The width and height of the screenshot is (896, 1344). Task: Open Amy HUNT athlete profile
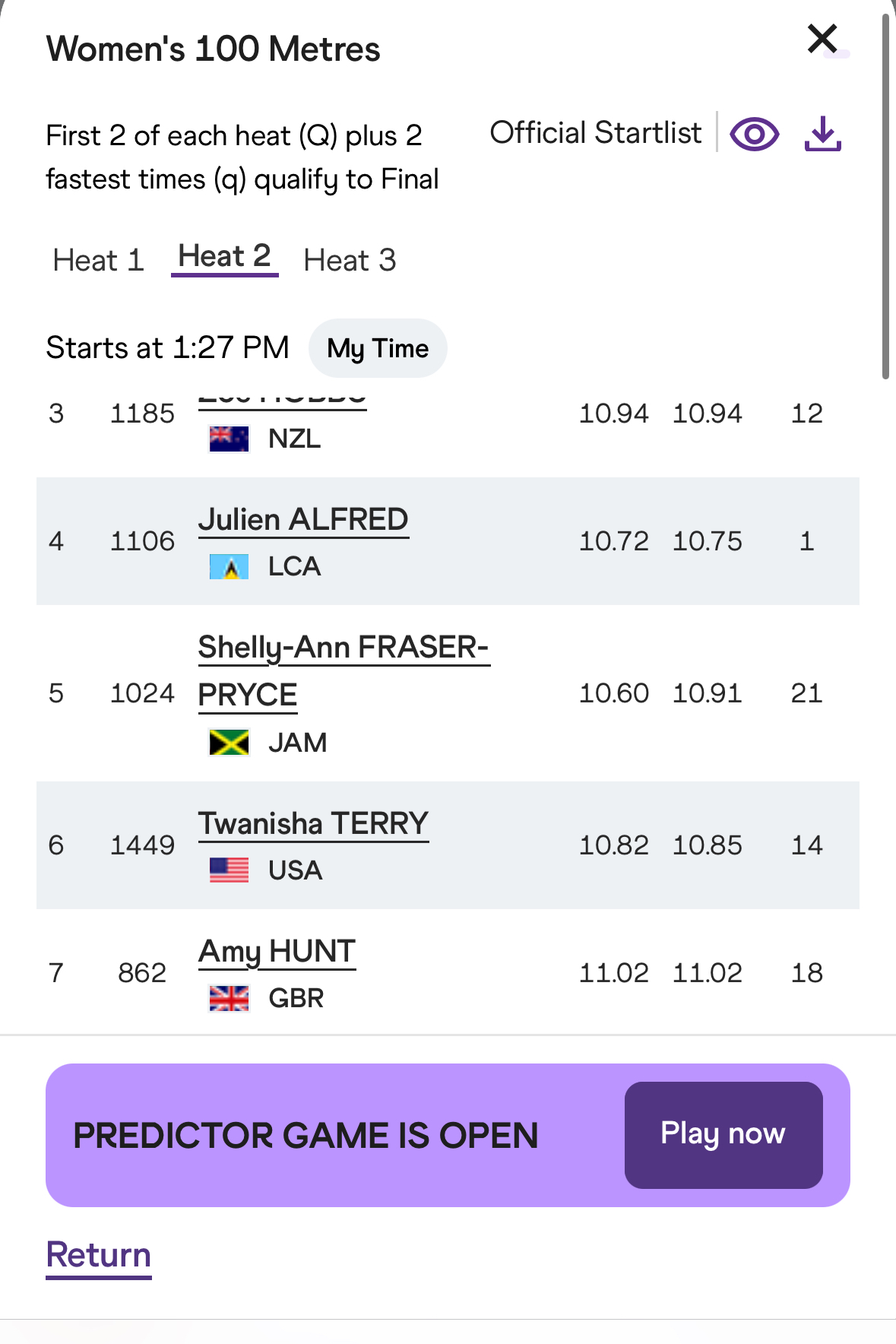(x=277, y=952)
